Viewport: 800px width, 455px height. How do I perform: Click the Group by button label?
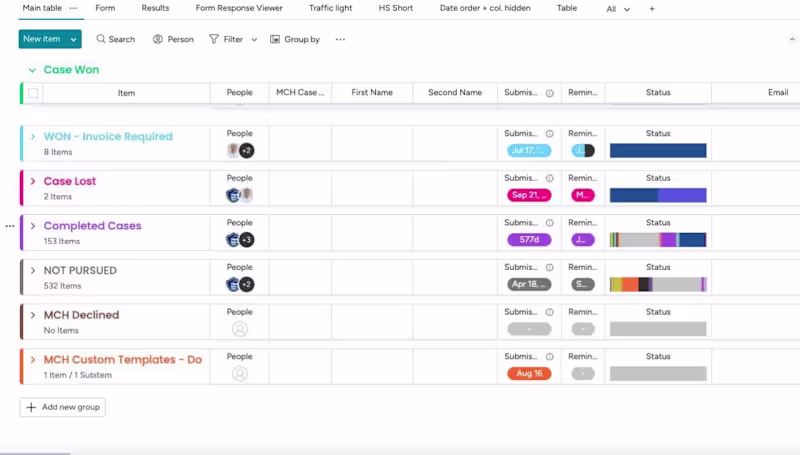(x=302, y=39)
